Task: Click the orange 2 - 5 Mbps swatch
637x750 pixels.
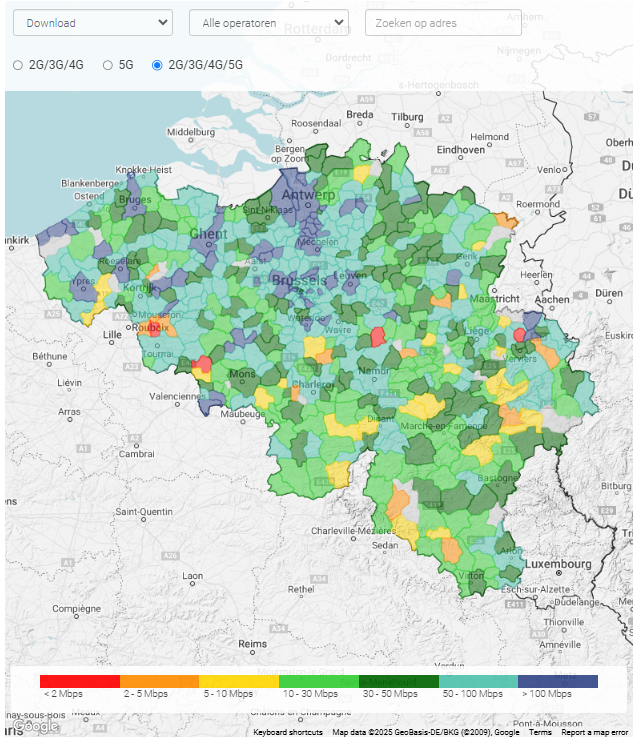Action: (160, 681)
